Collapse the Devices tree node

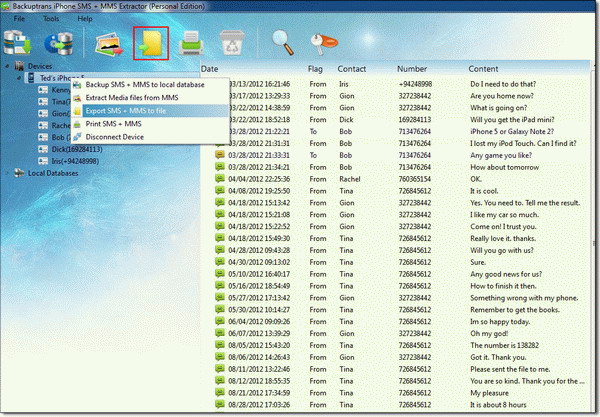coord(9,66)
